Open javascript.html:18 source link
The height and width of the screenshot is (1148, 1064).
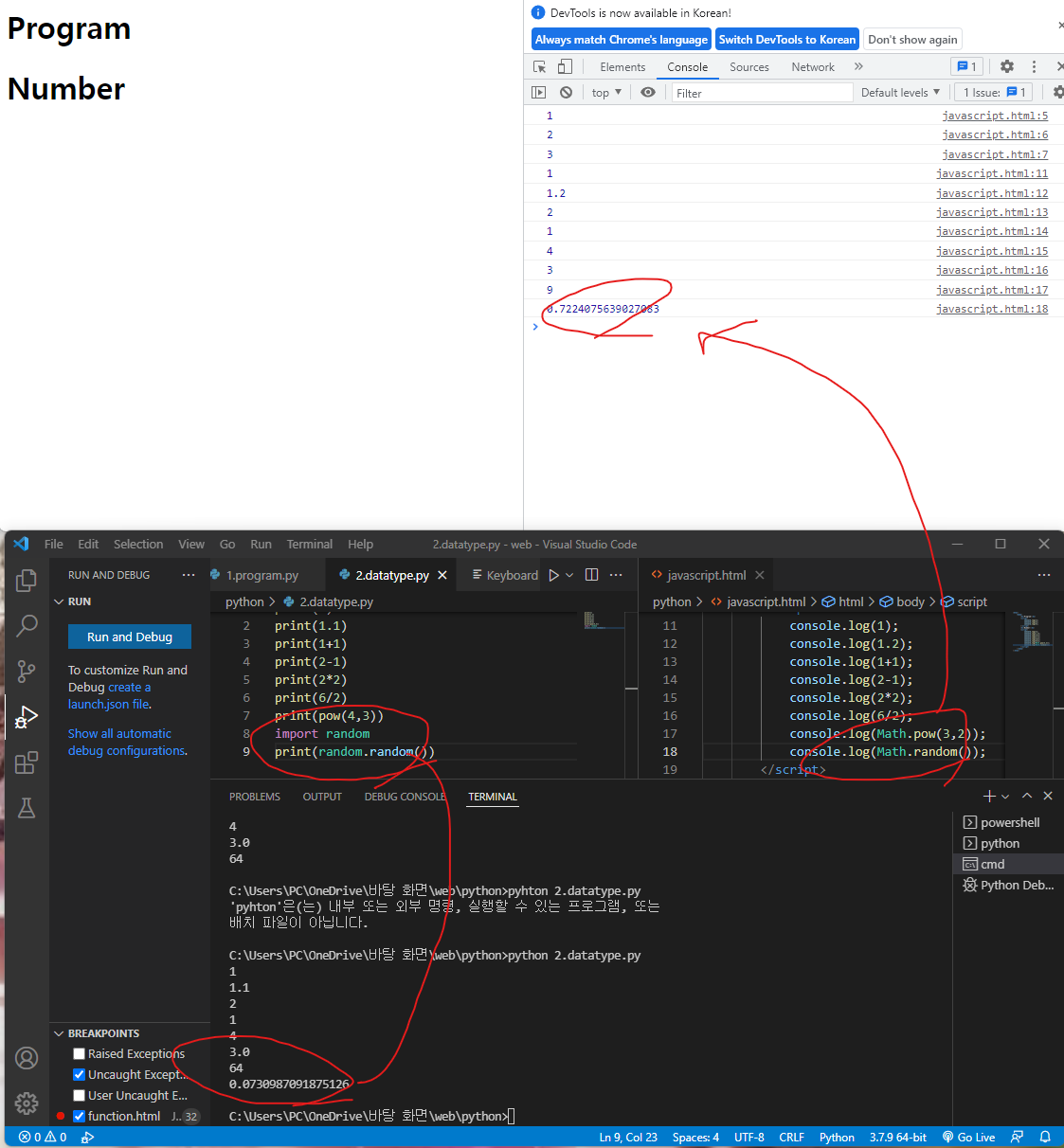pos(992,309)
